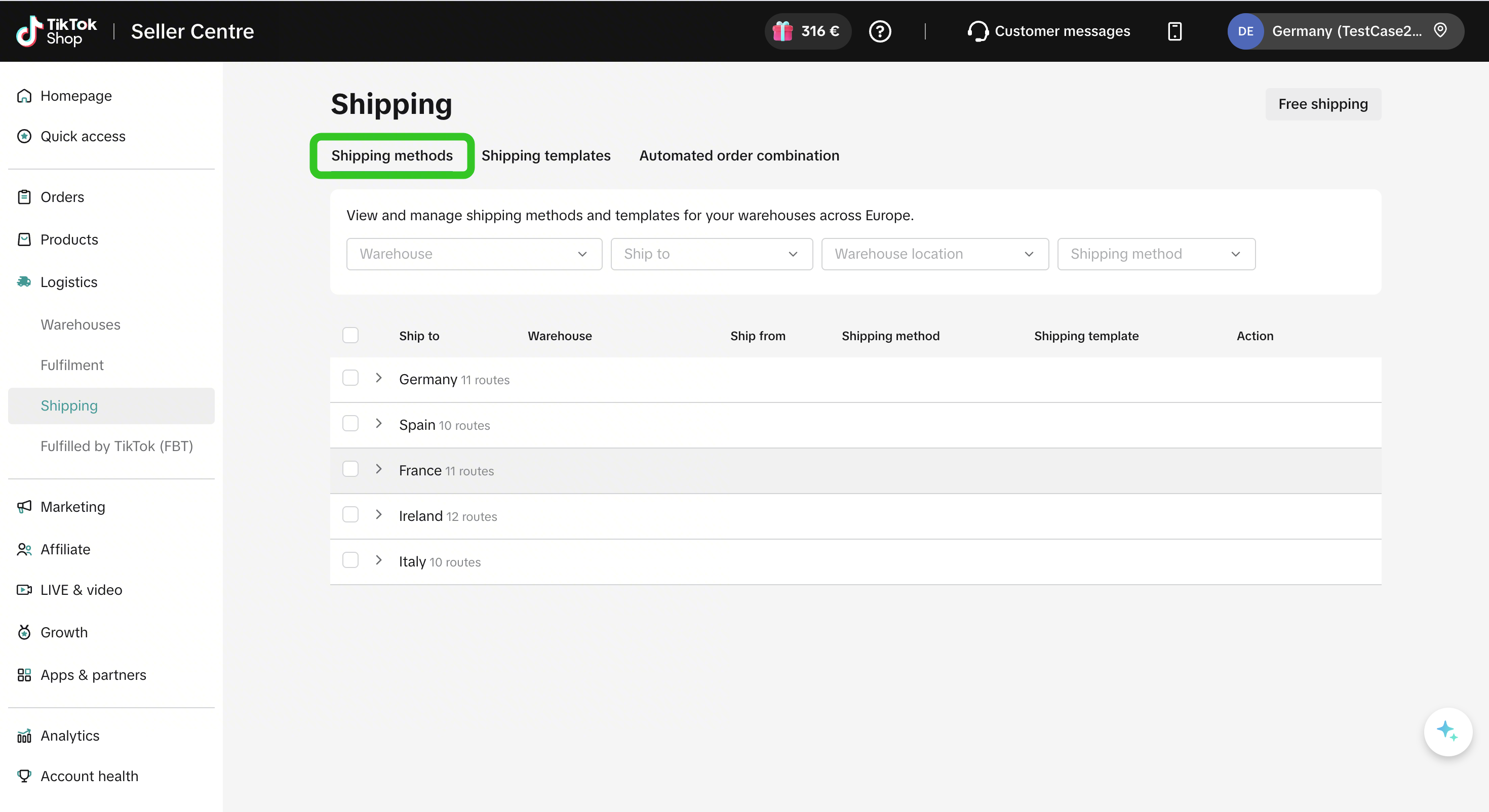
Task: Click the TikTok Shop logo
Action: click(x=56, y=31)
